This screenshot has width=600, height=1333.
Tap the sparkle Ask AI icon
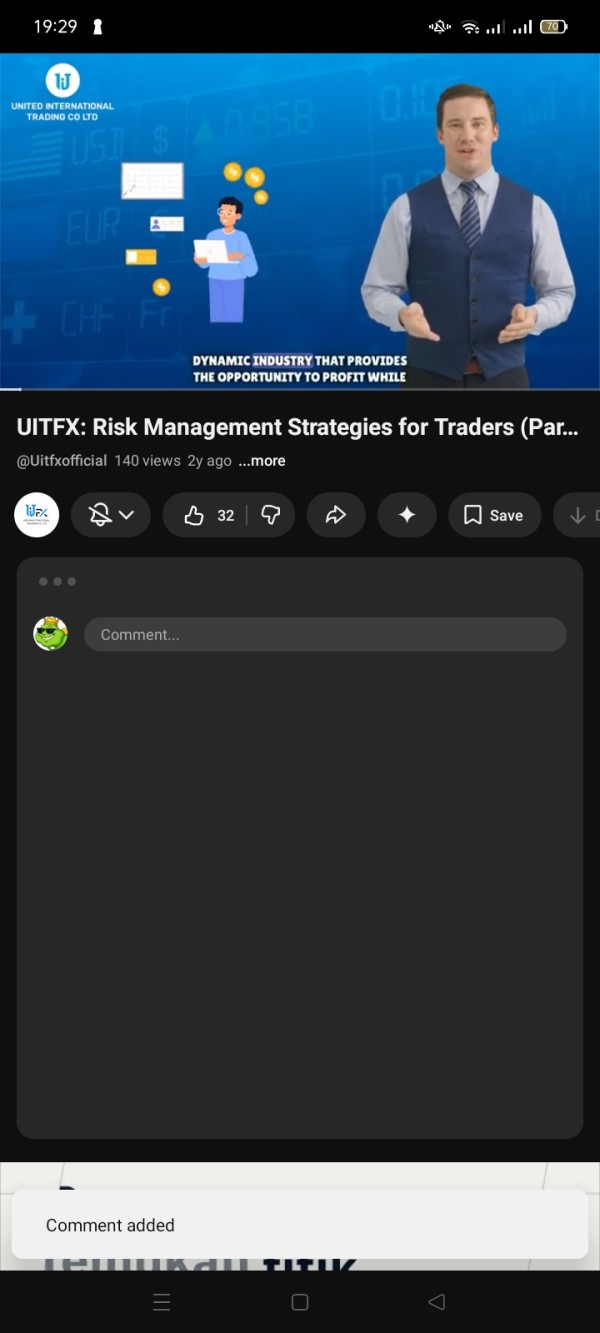point(407,515)
